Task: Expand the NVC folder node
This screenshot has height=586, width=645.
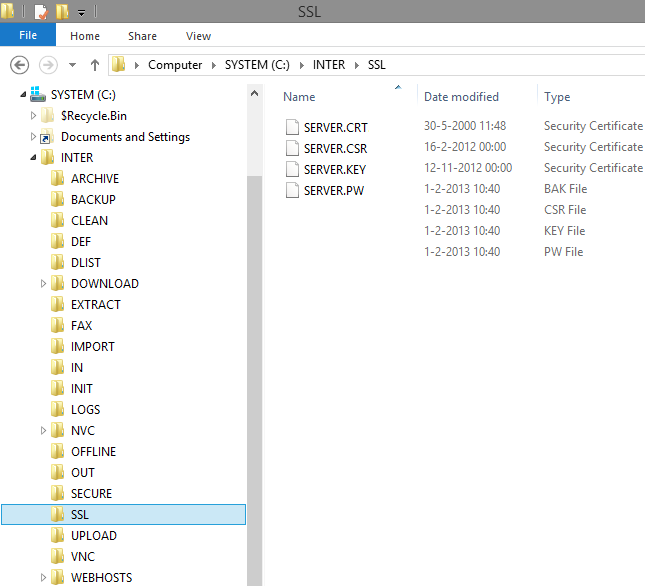Action: tap(43, 431)
